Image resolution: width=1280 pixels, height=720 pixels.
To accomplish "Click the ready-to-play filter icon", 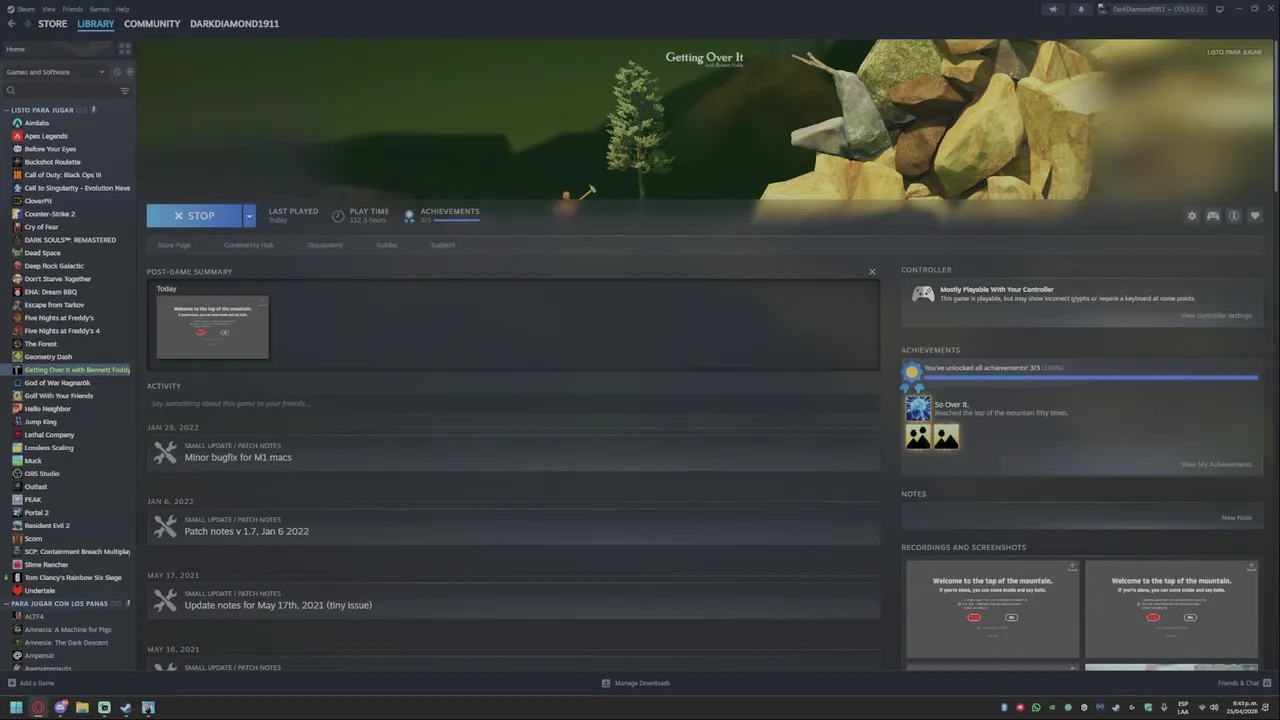I will (129, 72).
